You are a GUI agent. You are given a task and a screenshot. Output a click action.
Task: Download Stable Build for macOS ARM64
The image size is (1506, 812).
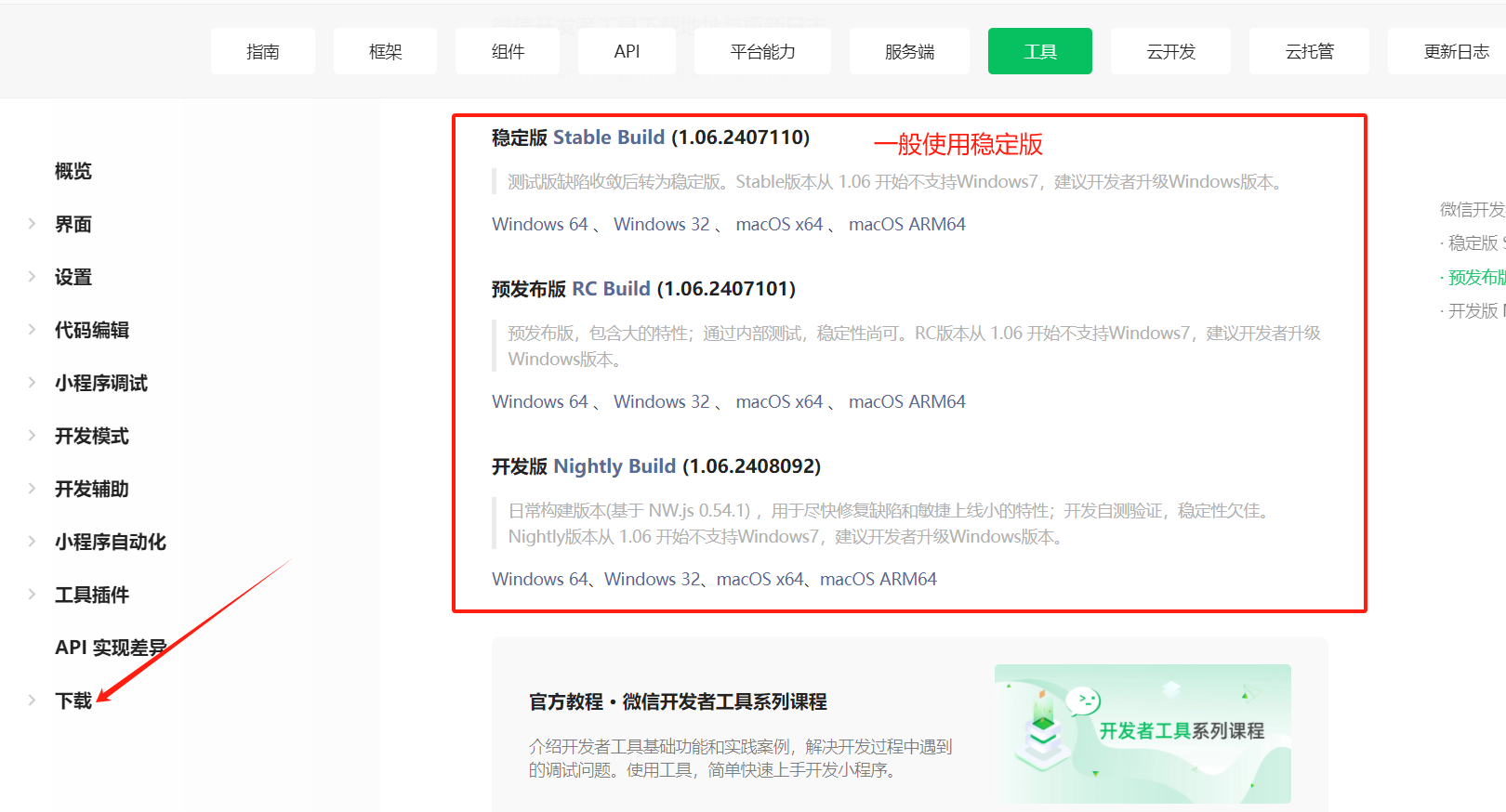(x=906, y=224)
